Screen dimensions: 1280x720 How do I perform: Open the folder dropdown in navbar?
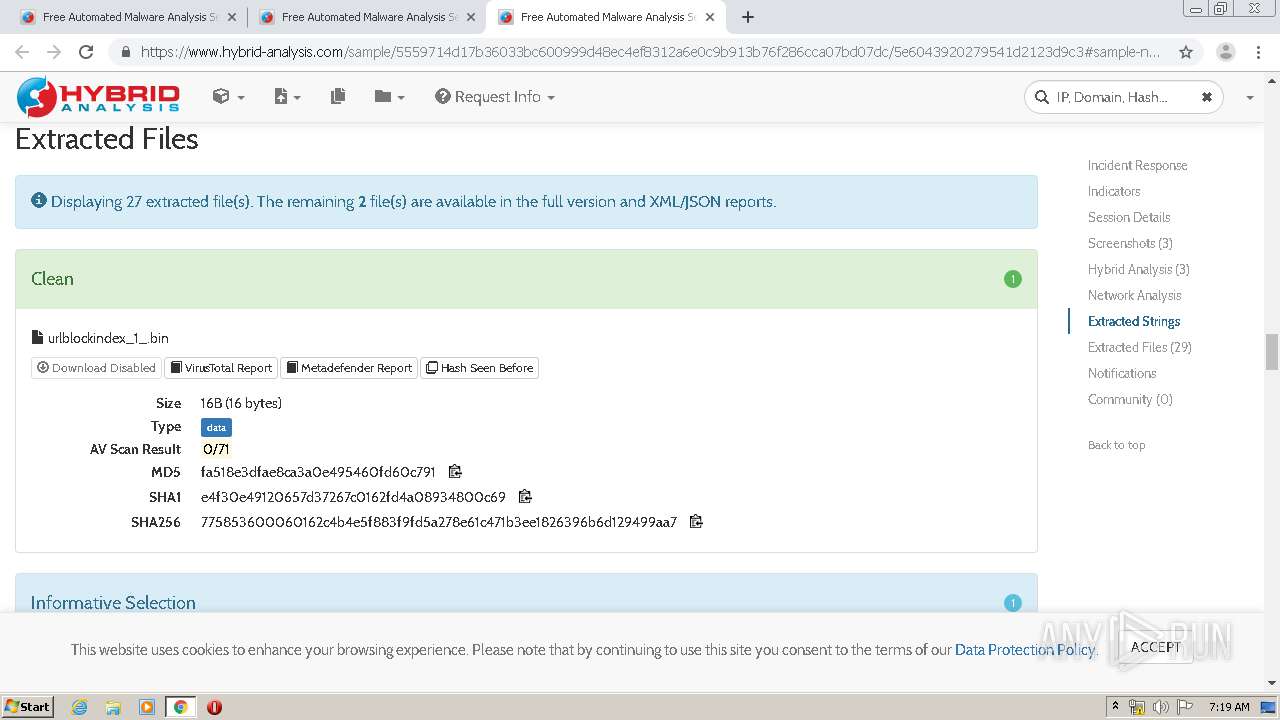tap(390, 97)
